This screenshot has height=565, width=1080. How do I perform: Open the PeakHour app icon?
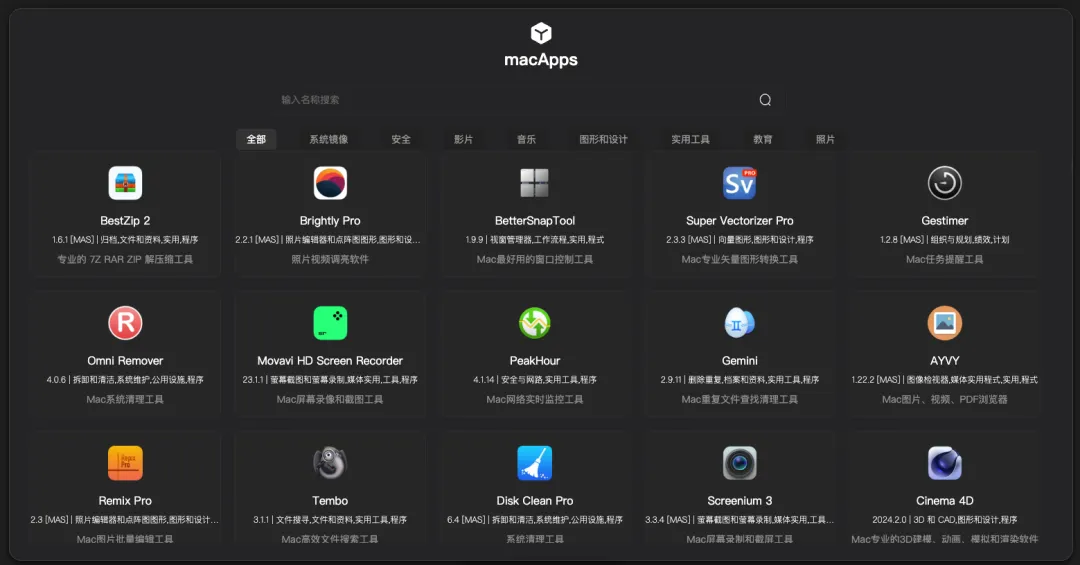[x=534, y=323]
